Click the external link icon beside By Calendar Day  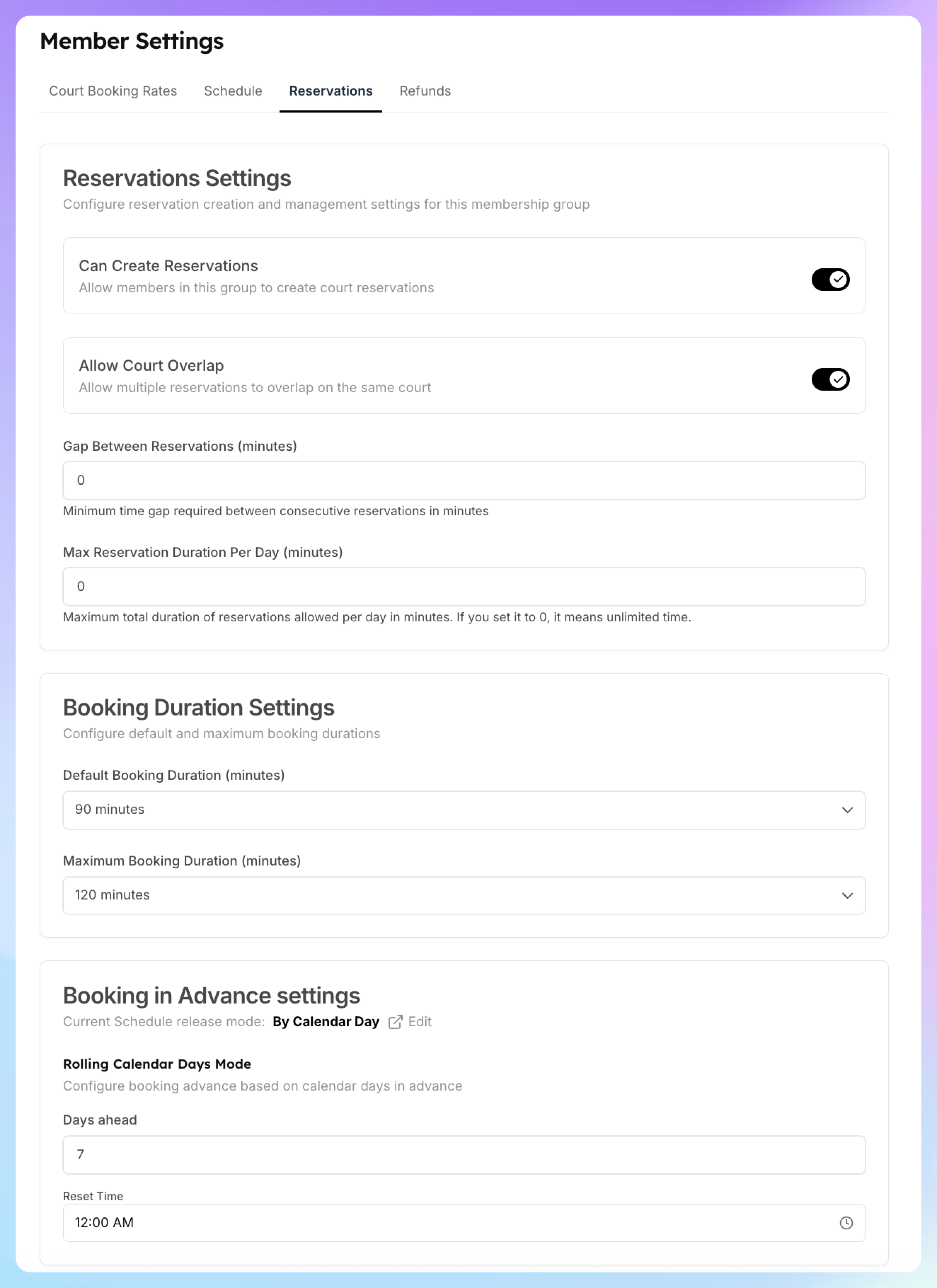395,1022
